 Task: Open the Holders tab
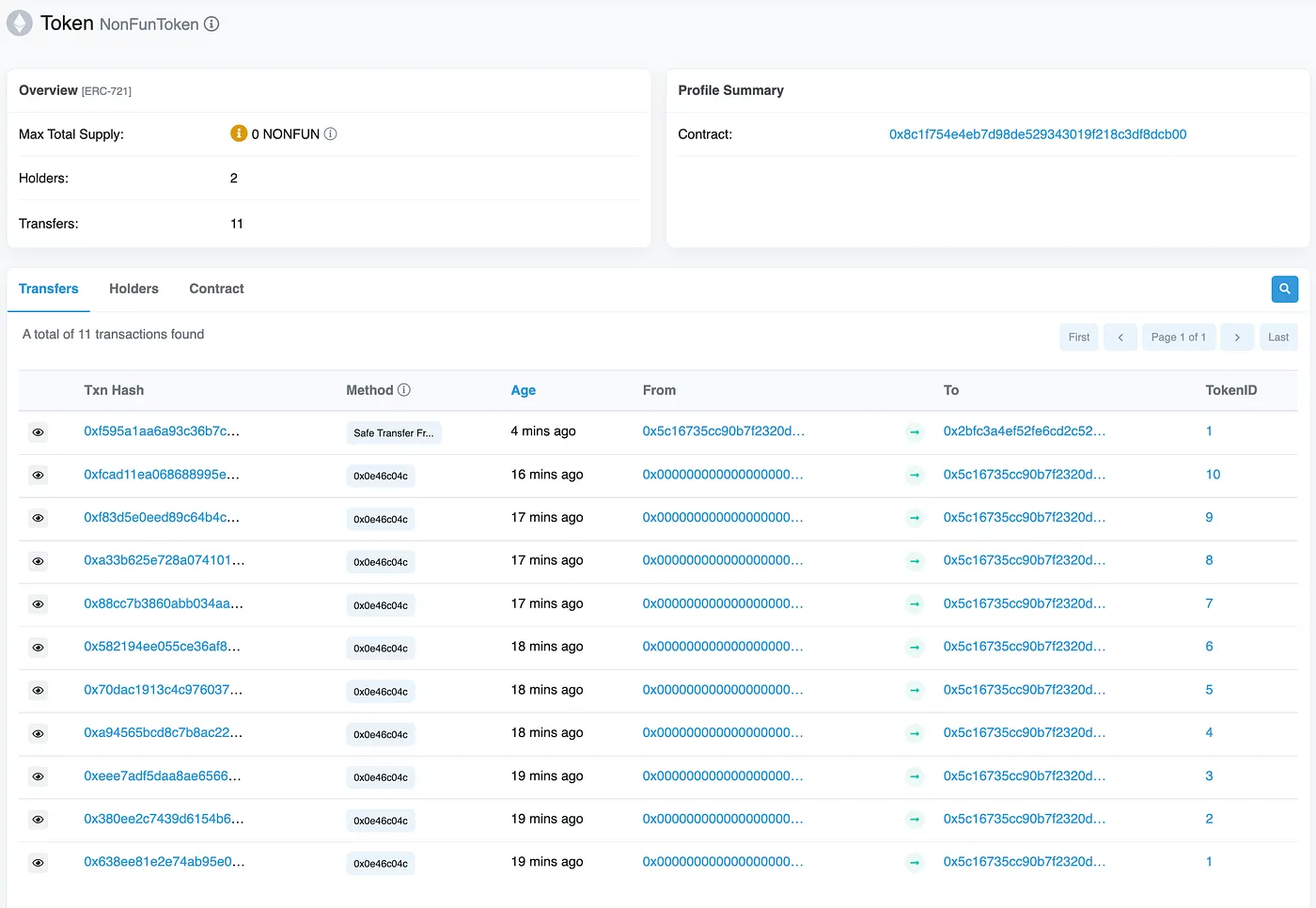[x=133, y=289]
